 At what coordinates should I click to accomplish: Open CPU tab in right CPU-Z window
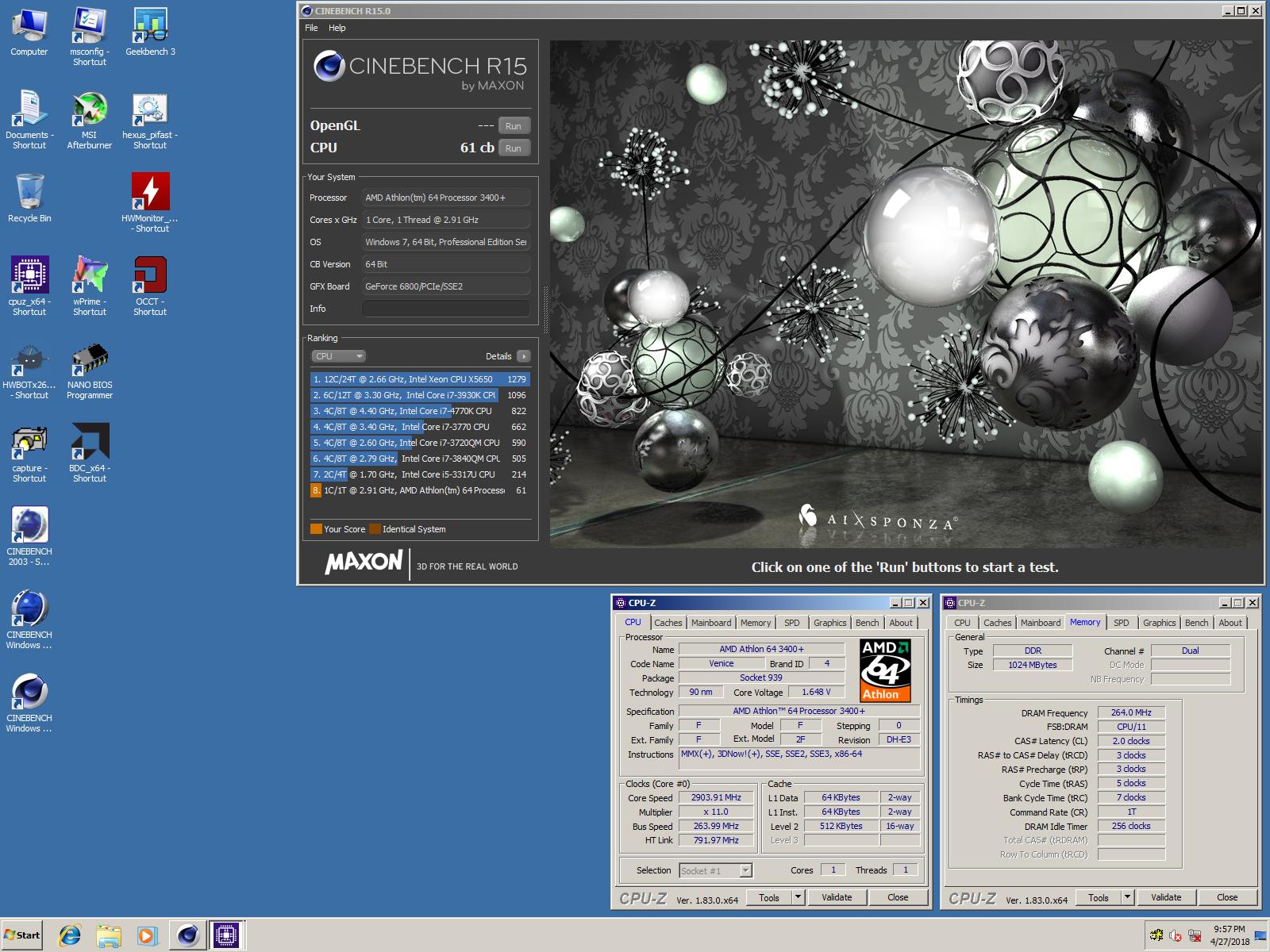tap(962, 623)
